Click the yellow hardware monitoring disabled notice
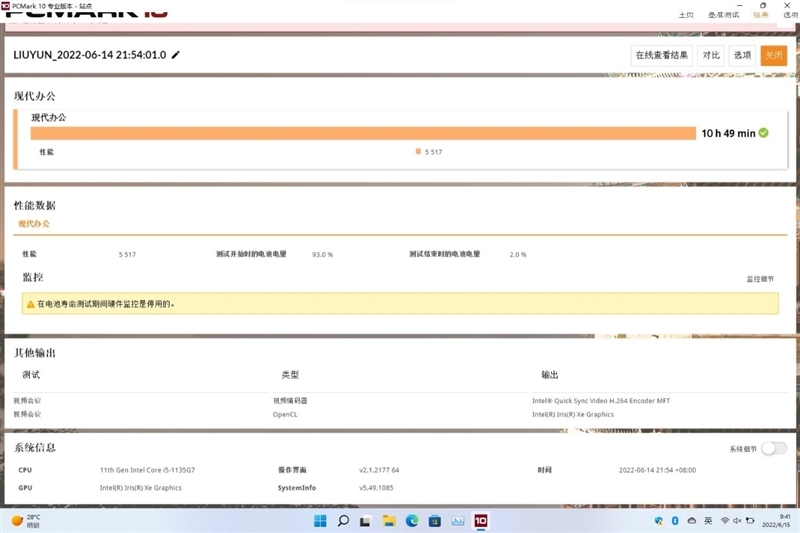This screenshot has width=800, height=533. pos(400,303)
